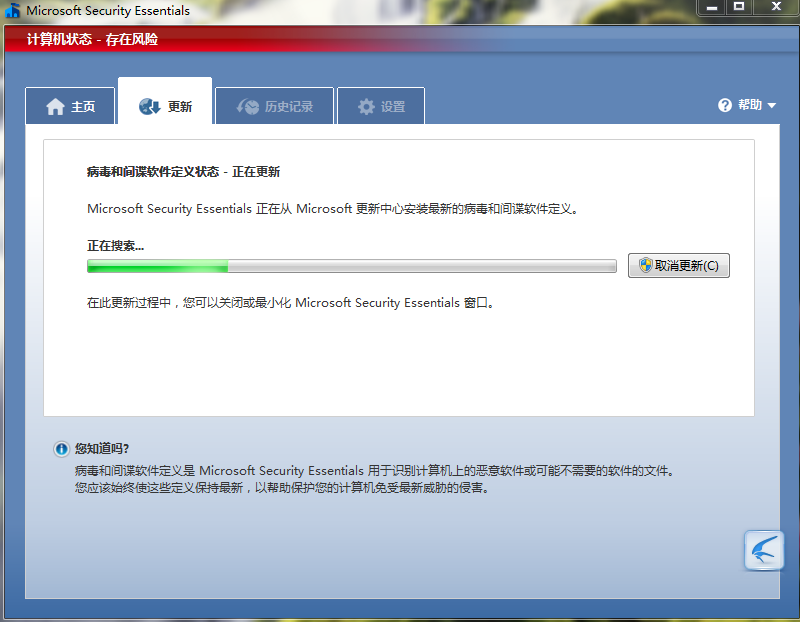Click the line mentioning Microsoft 更新中心

pos(333,209)
